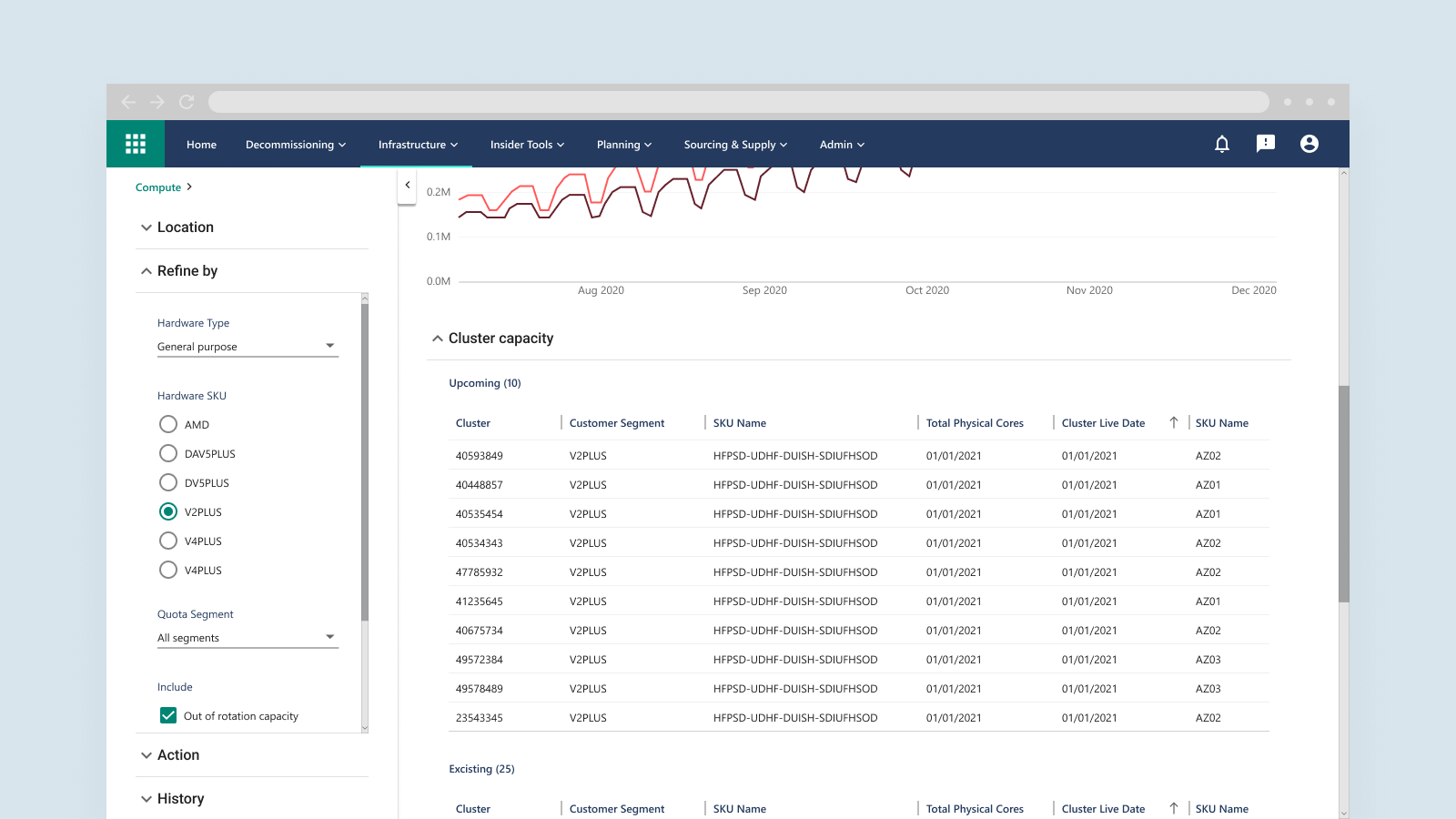Viewport: 1456px width, 819px height.
Task: Click the feedback message icon
Action: click(1265, 144)
